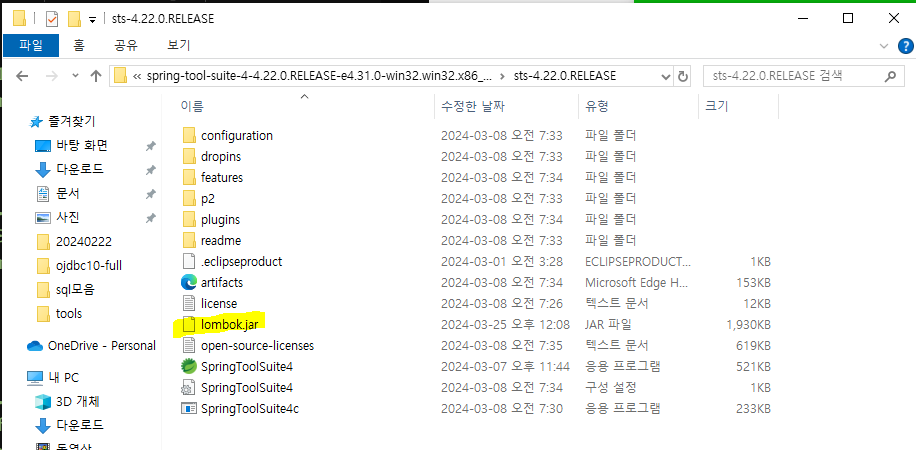Image resolution: width=916 pixels, height=450 pixels.
Task: Select the readme folder icon
Action: coord(189,240)
